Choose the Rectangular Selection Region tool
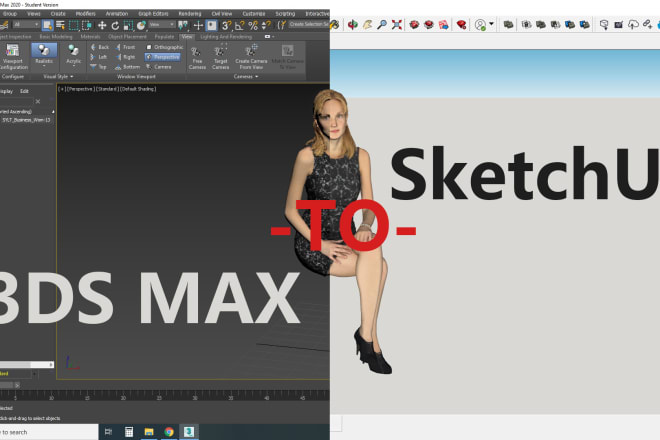Screen dimensions: 660x440 tap(74, 26)
